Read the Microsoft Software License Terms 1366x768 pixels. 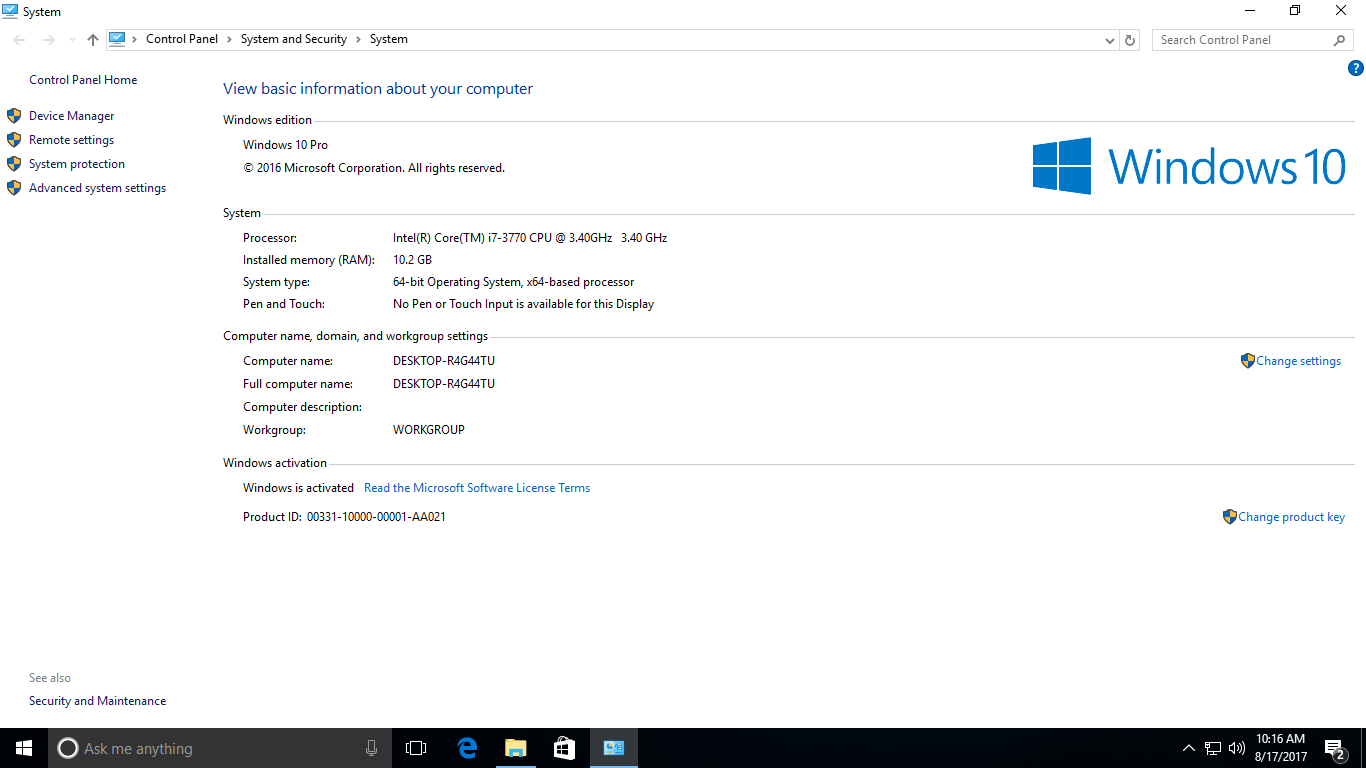tap(477, 488)
